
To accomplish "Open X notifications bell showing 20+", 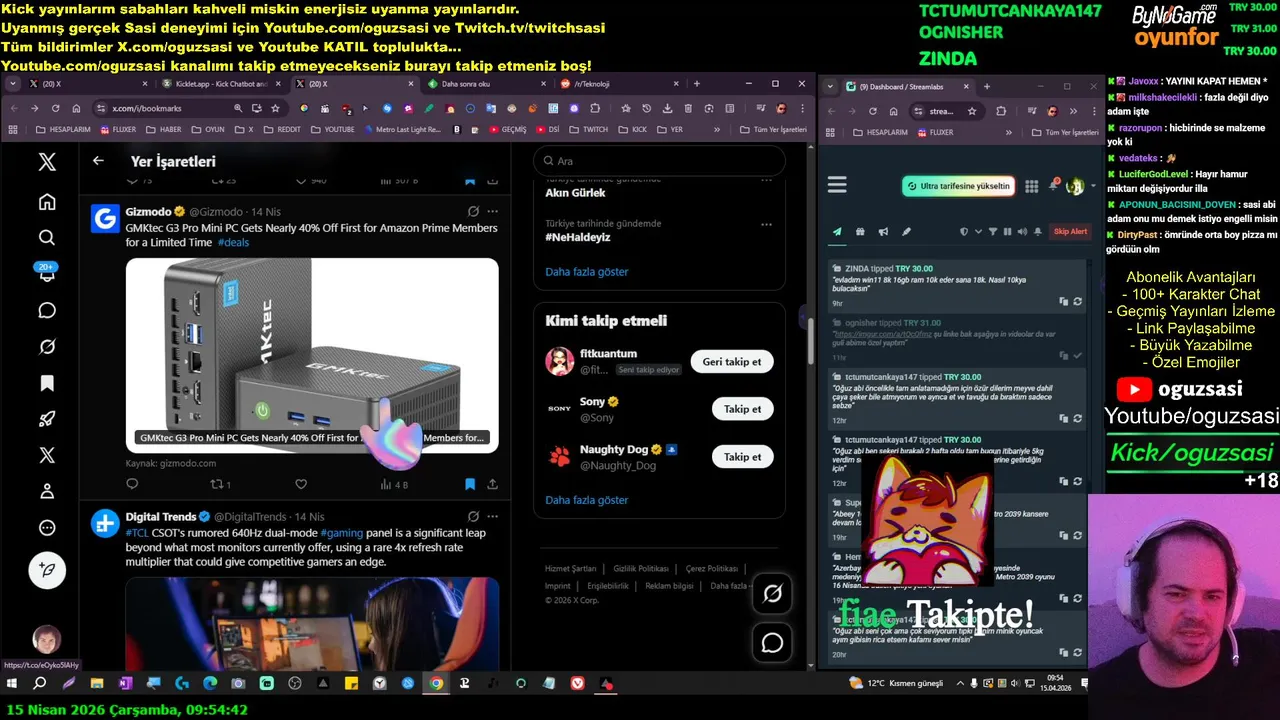I will point(47,273).
